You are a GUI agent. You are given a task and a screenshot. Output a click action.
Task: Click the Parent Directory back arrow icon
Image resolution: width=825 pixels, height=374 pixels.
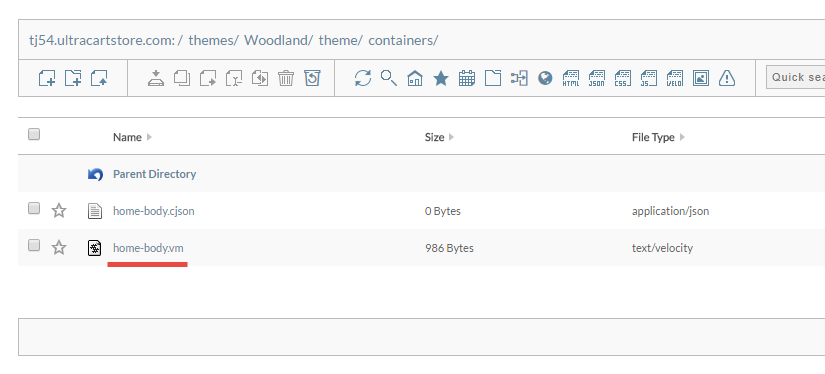point(95,174)
